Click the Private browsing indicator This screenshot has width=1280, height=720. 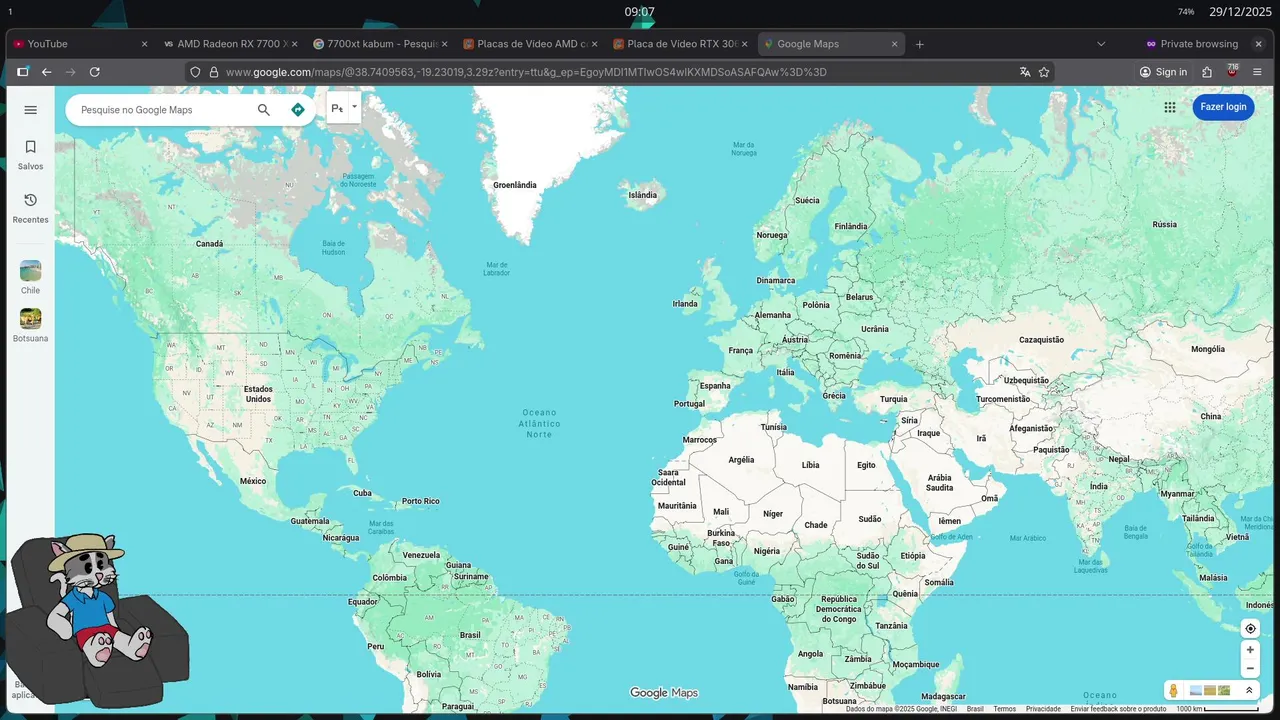(1192, 44)
